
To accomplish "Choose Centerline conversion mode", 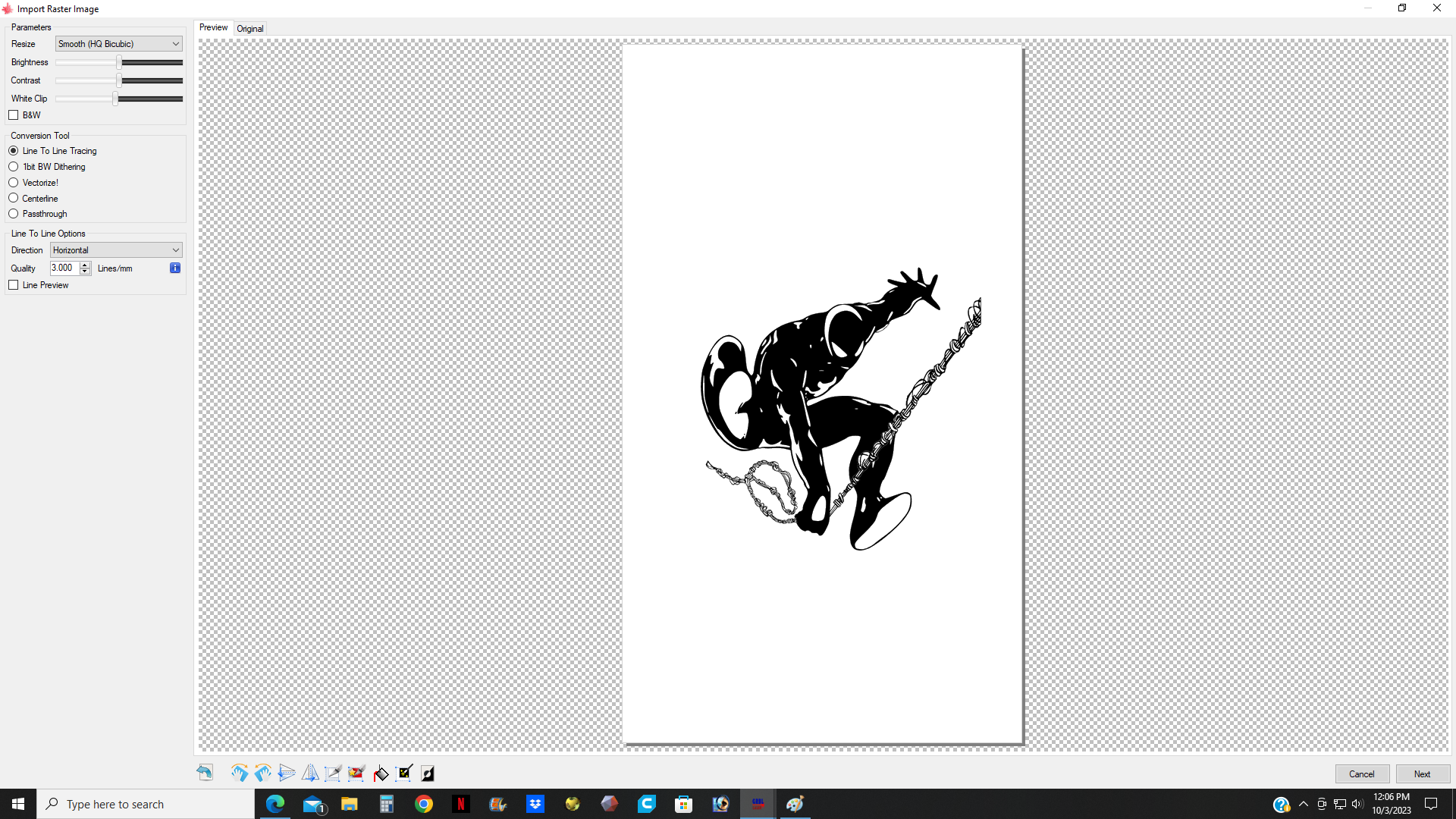I will click(x=14, y=198).
